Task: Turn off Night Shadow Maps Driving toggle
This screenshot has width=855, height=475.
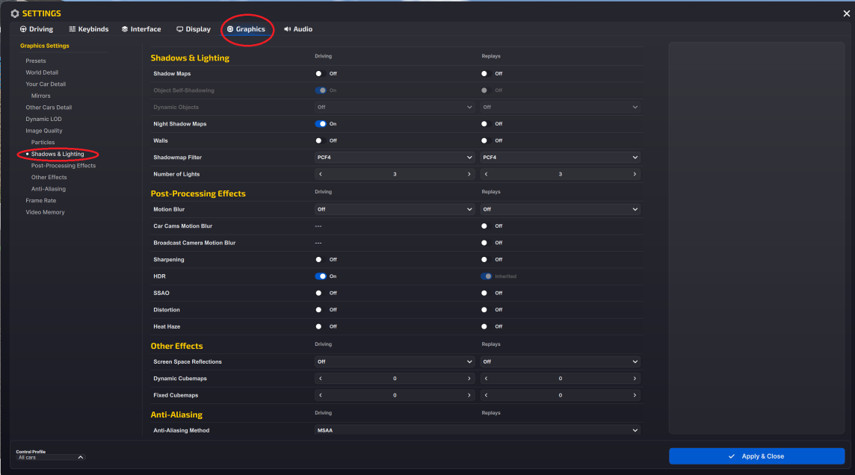Action: click(321, 124)
